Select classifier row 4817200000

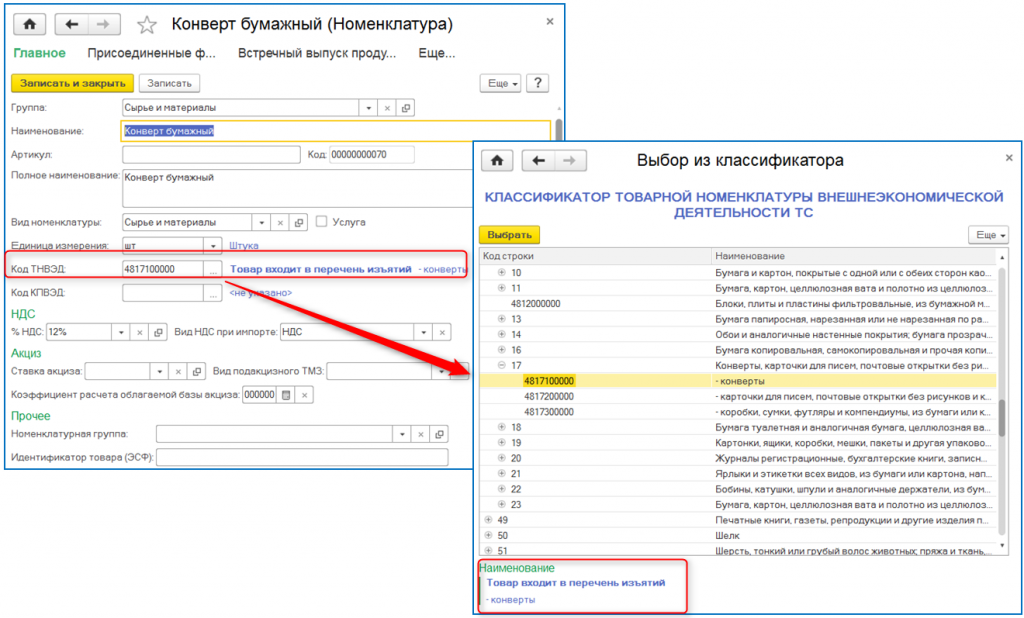pos(549,396)
